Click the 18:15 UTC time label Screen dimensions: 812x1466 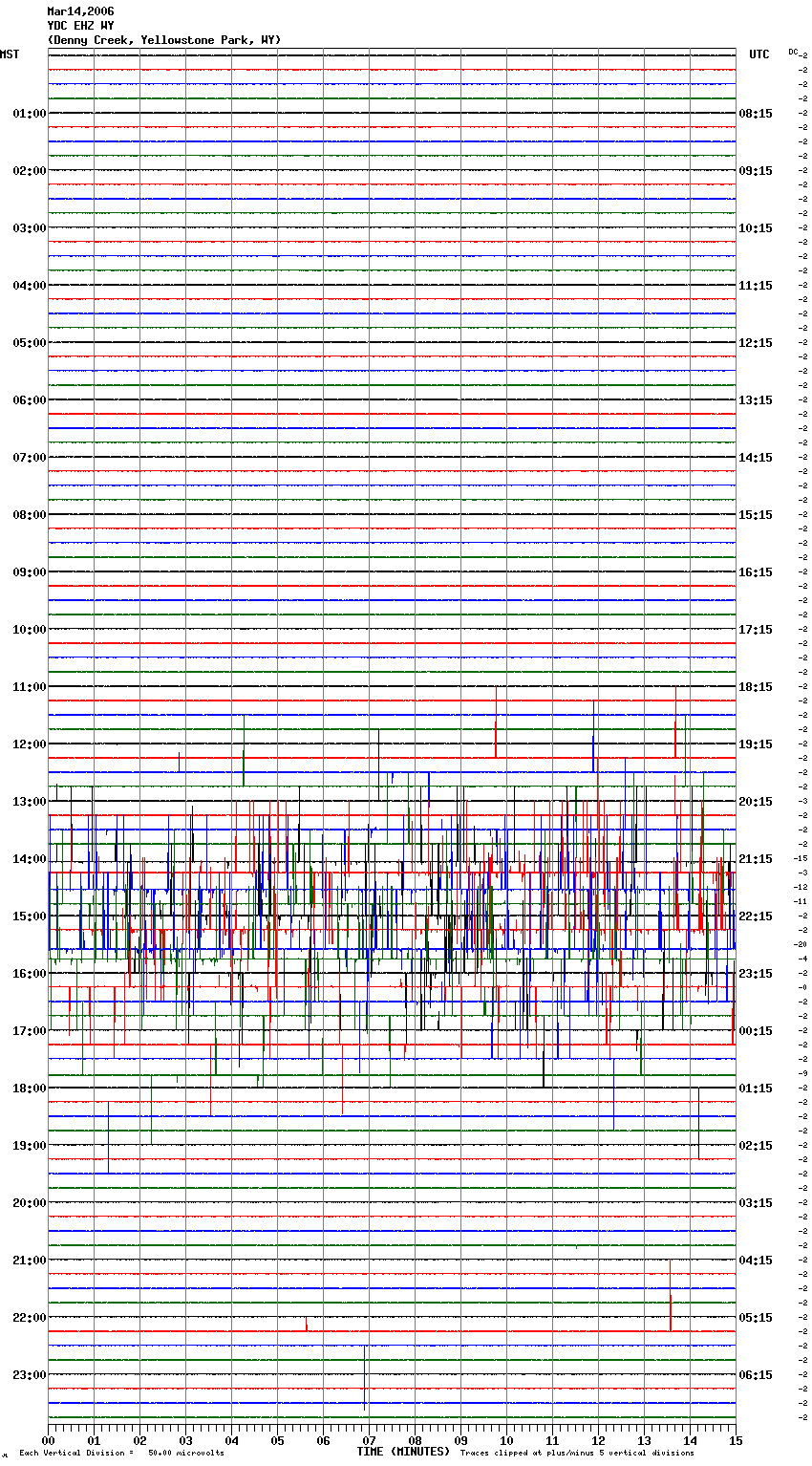point(756,687)
